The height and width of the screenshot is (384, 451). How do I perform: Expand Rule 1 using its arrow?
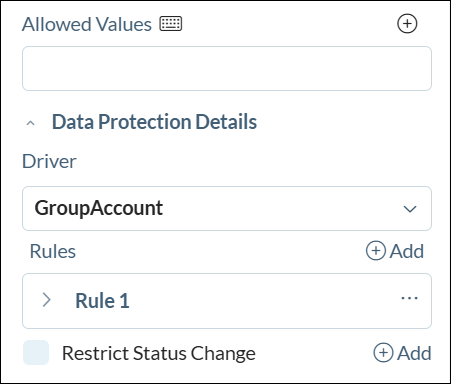[x=47, y=300]
